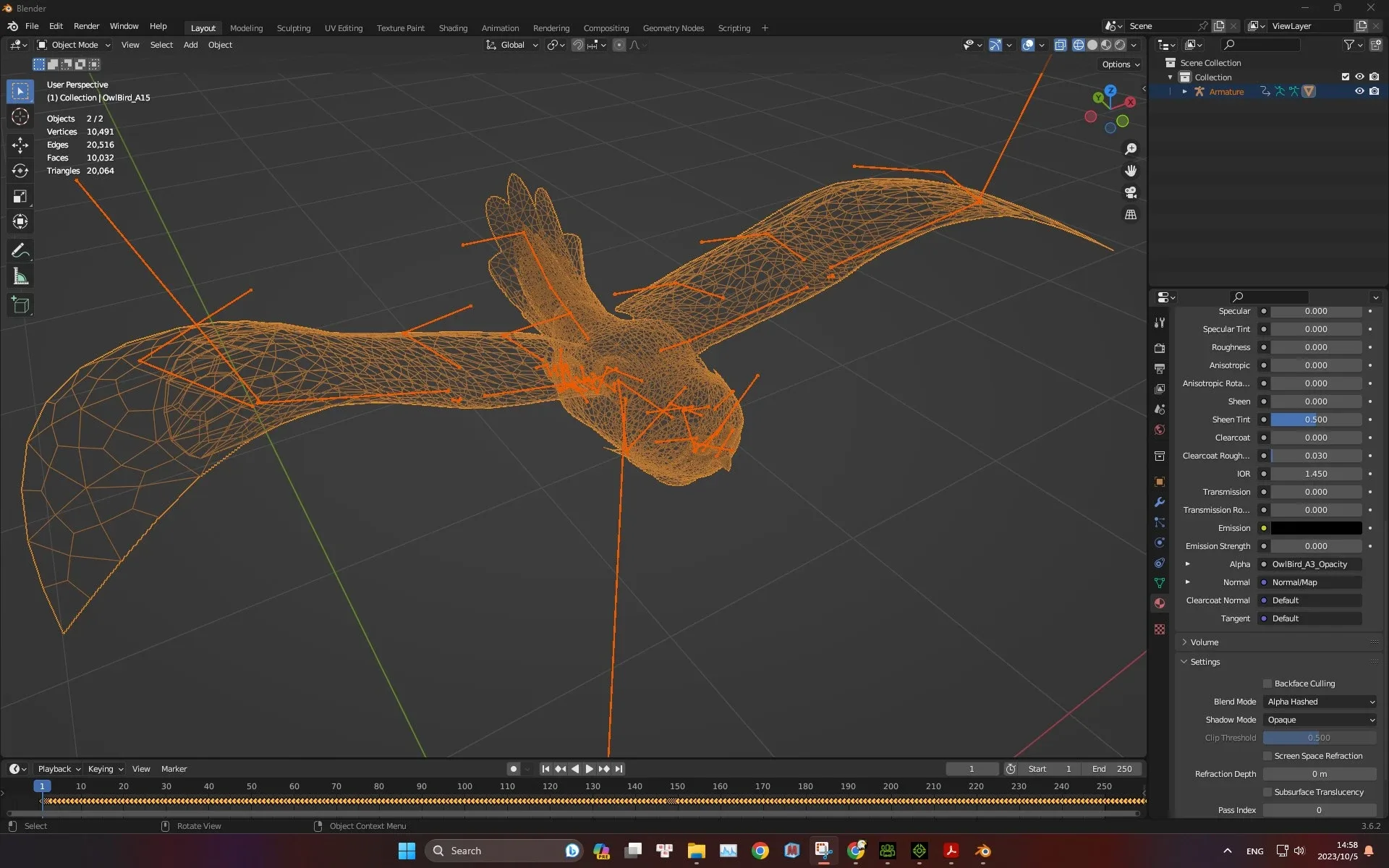Image resolution: width=1389 pixels, height=868 pixels.
Task: Open the Render properties tab
Action: [x=1160, y=348]
